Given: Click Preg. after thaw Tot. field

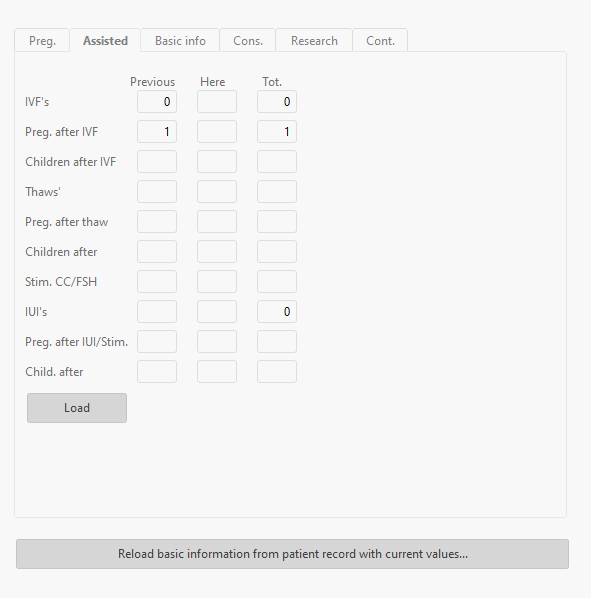Looking at the screenshot, I should tap(277, 222).
